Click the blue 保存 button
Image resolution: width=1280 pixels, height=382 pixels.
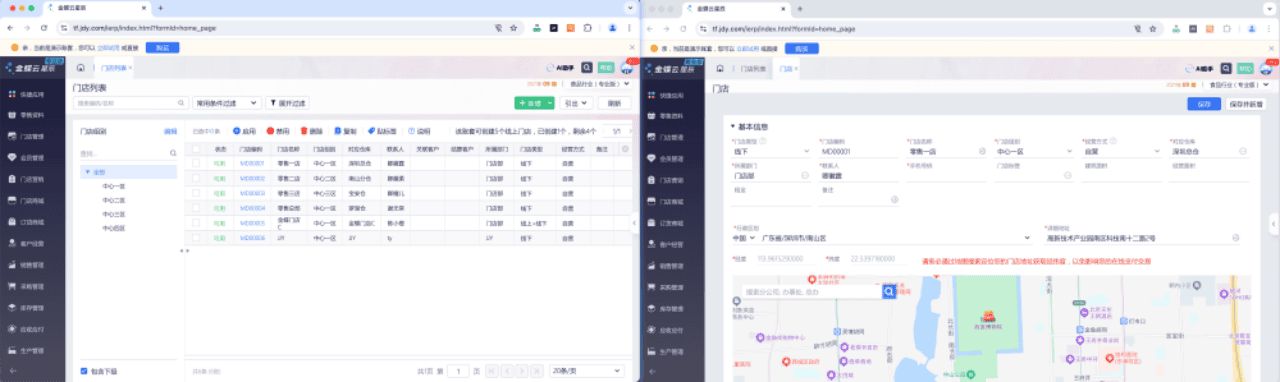1203,103
